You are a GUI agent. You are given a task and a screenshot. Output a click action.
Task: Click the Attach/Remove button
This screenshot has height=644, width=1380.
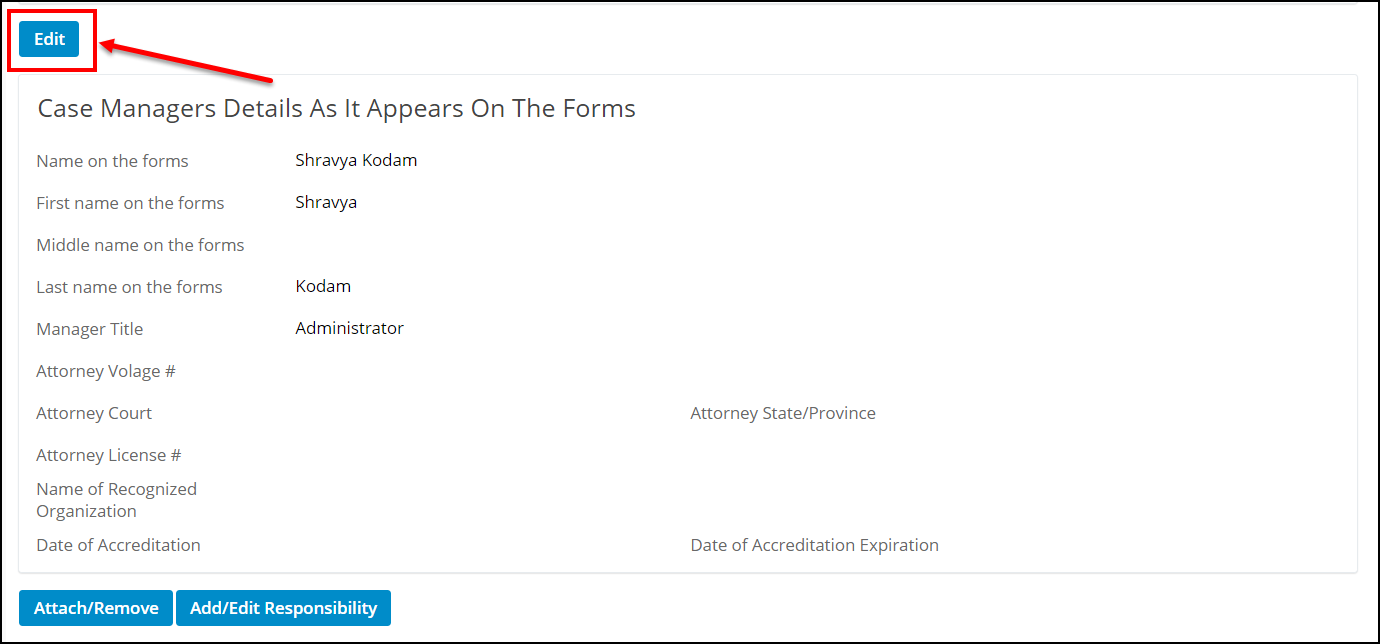coord(95,607)
